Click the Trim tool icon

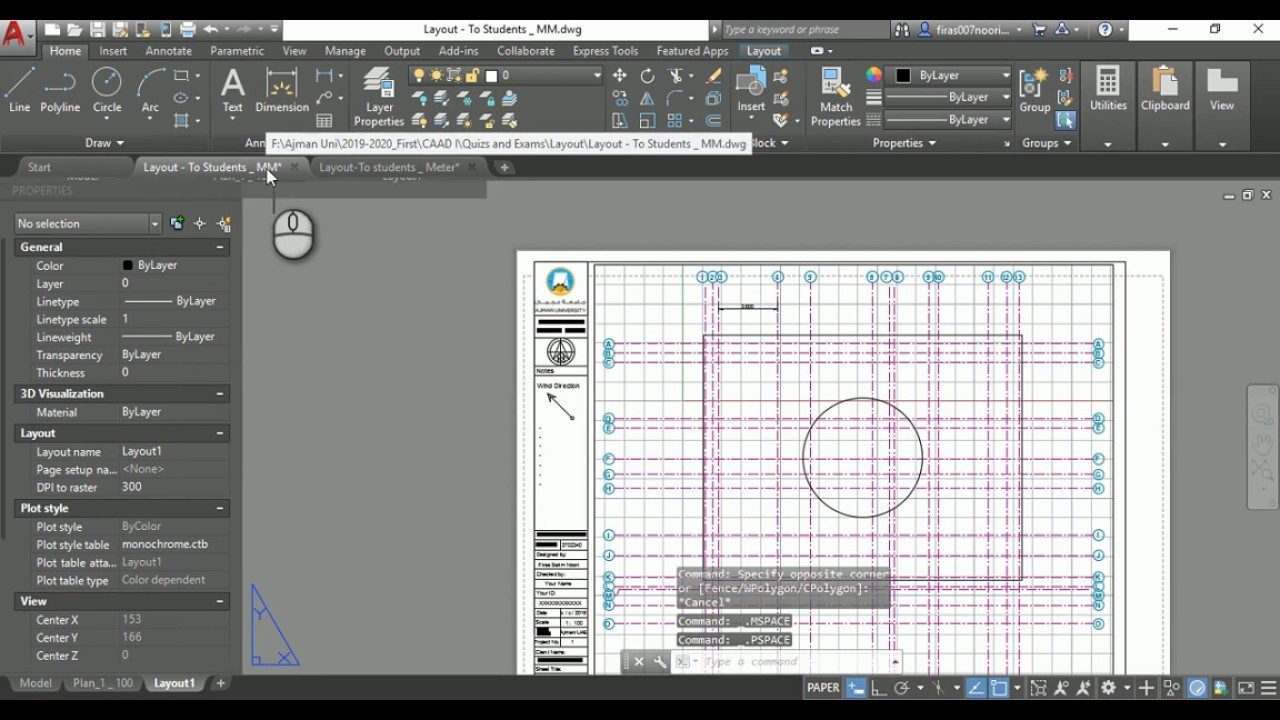pos(677,76)
